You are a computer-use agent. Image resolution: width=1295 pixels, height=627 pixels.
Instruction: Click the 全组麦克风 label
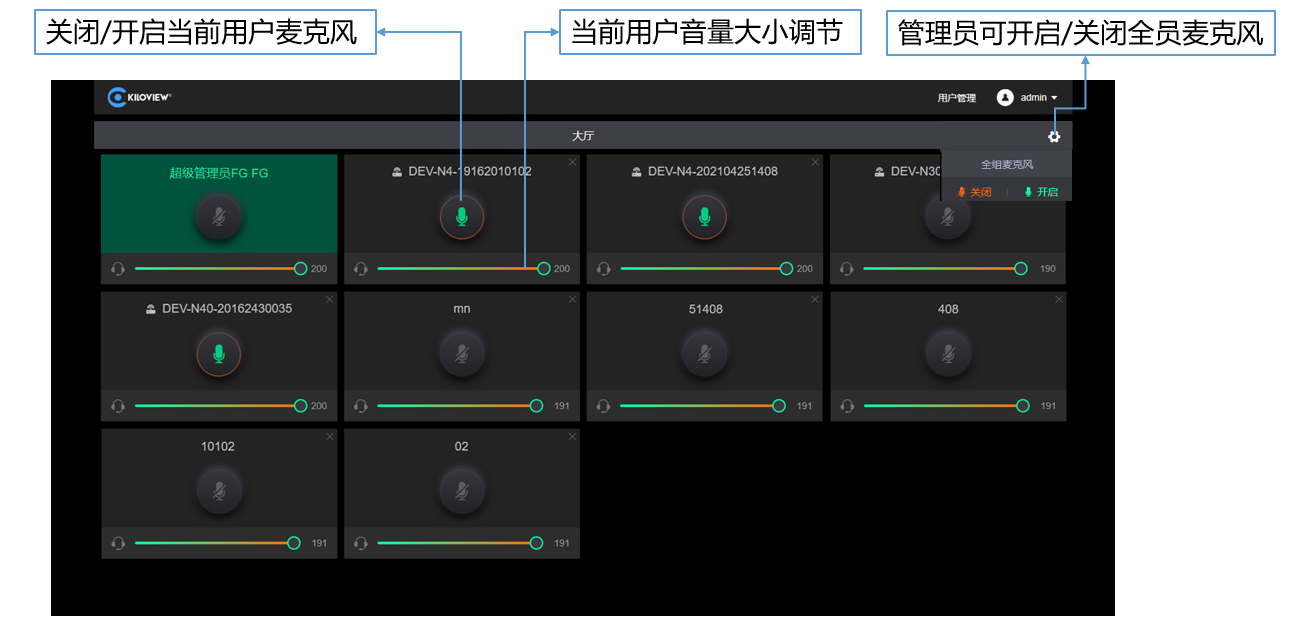point(1007,164)
